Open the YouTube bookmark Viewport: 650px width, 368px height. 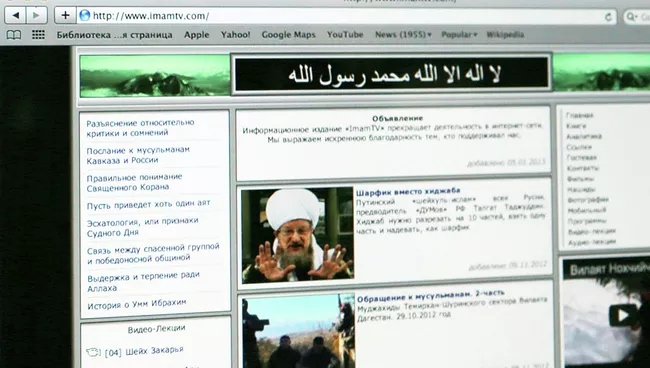(345, 35)
